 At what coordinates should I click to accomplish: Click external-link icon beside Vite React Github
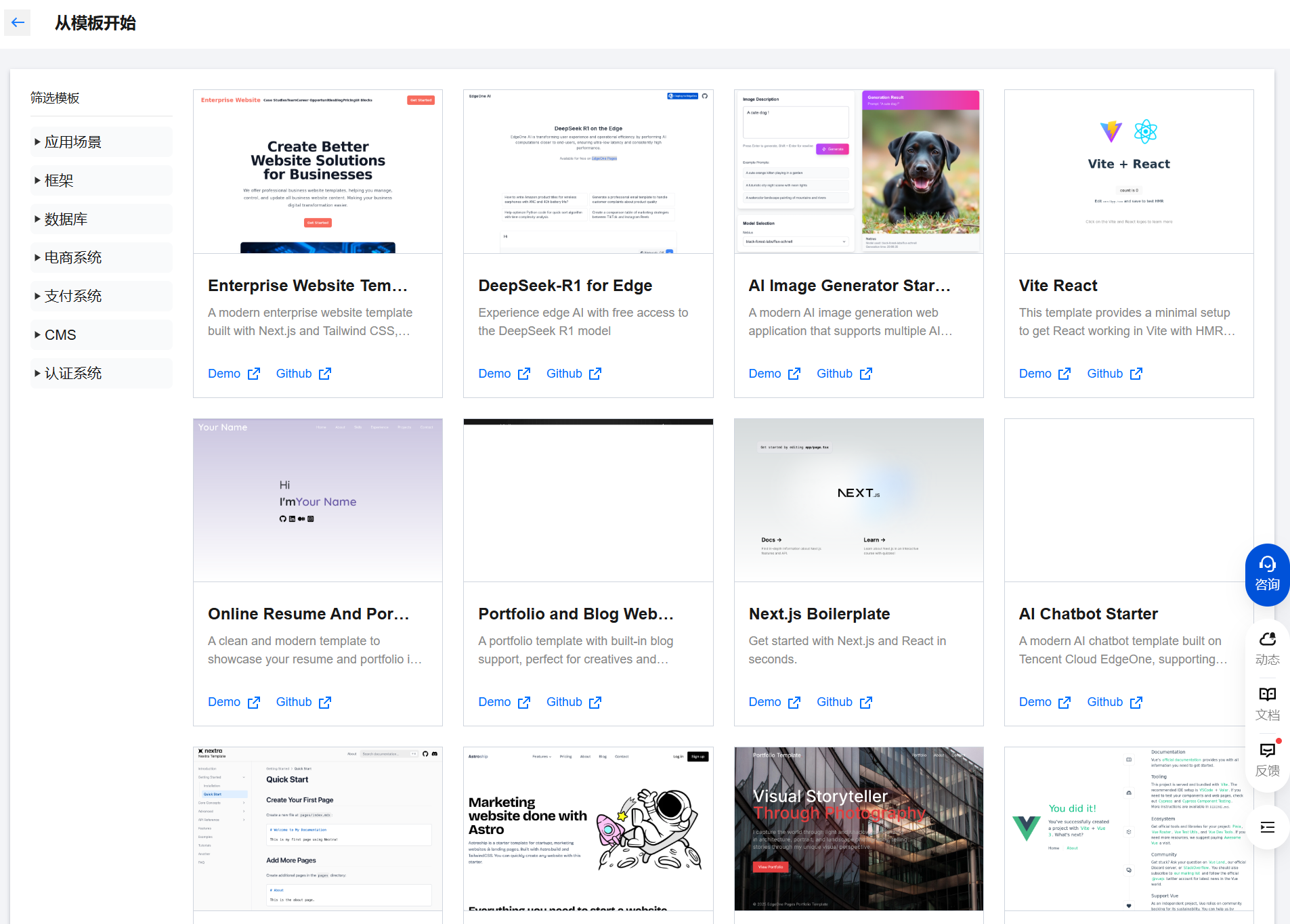1136,374
